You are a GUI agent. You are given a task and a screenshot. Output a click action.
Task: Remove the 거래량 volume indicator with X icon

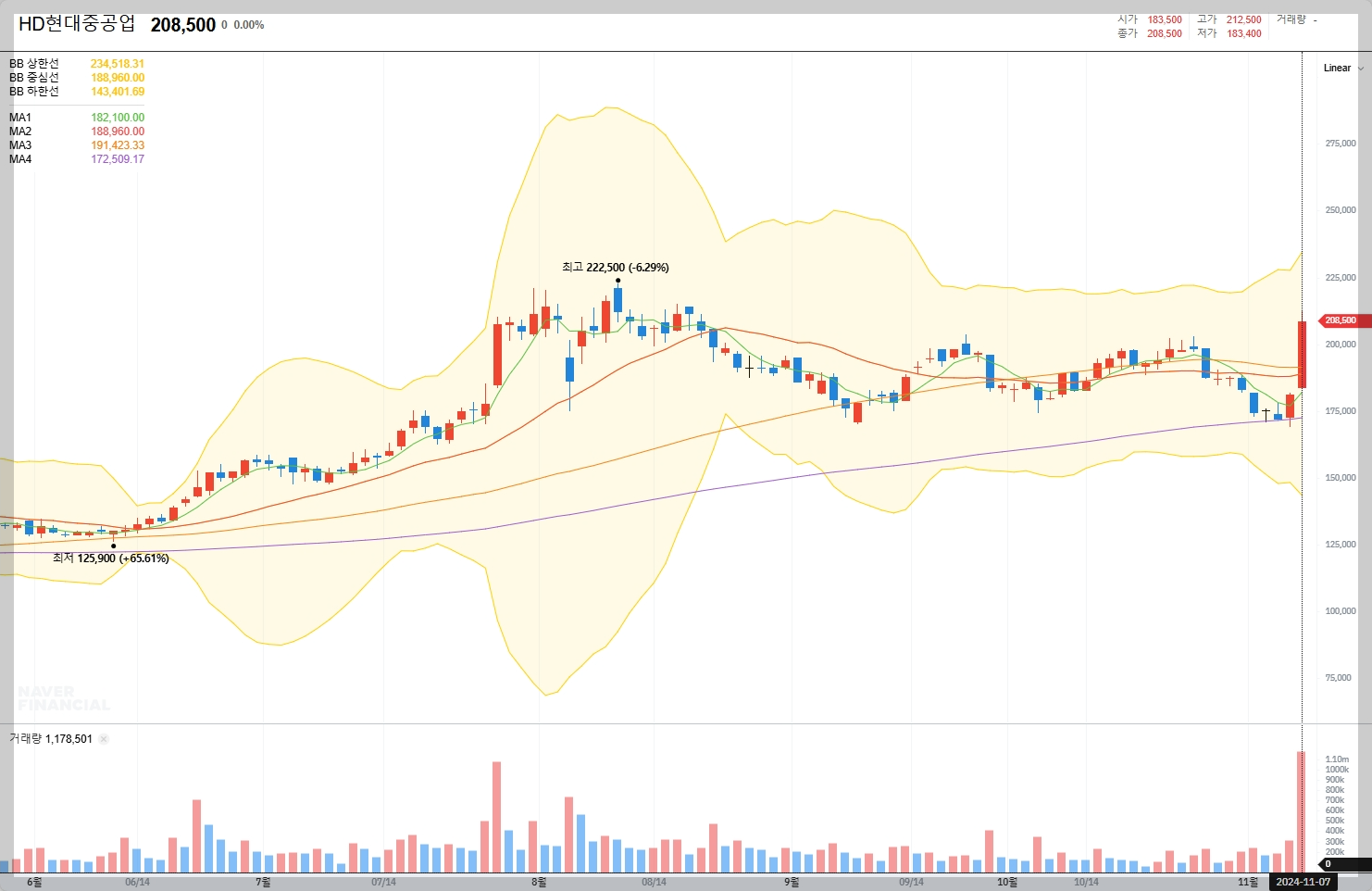(104, 739)
